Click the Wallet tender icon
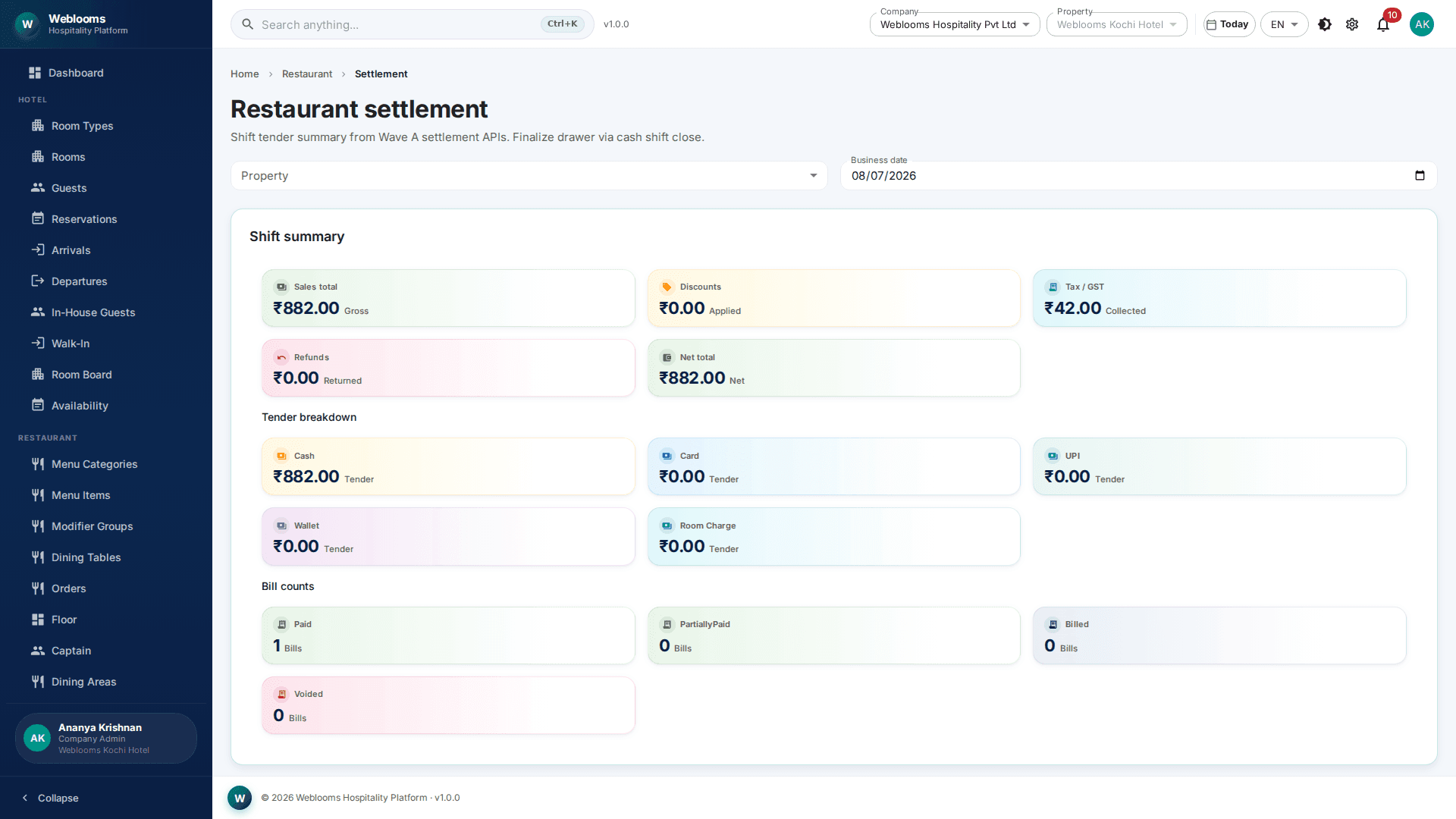1456x819 pixels. click(x=281, y=526)
